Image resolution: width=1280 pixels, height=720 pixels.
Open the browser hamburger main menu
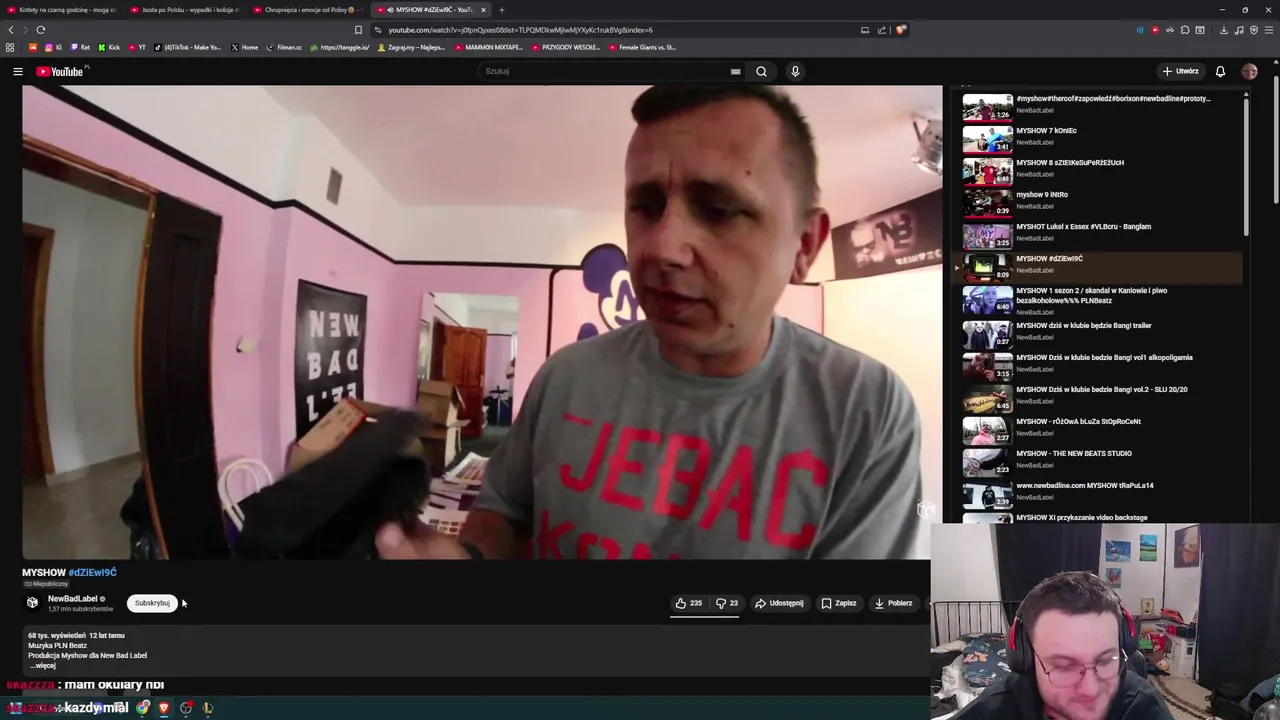click(1269, 30)
